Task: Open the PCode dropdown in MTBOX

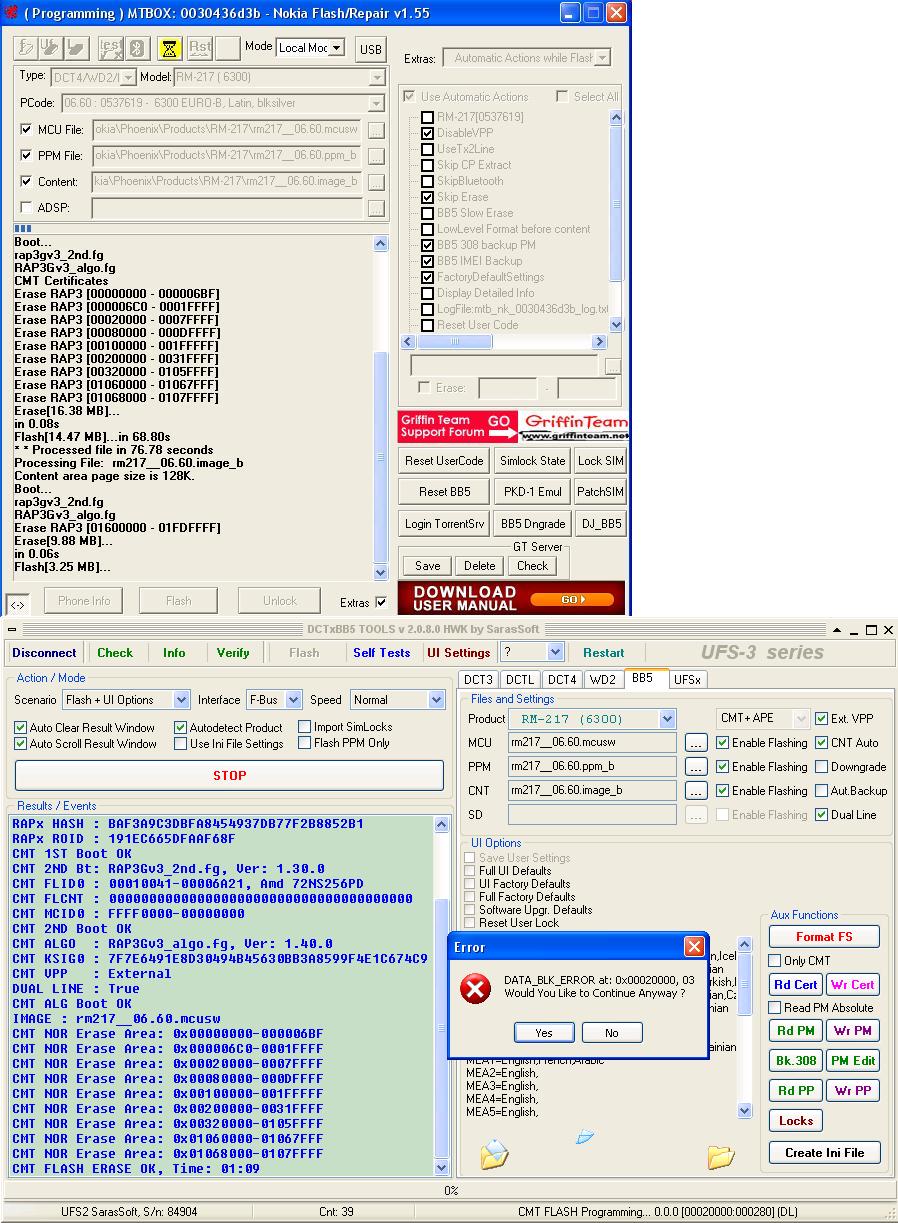Action: coord(376,103)
